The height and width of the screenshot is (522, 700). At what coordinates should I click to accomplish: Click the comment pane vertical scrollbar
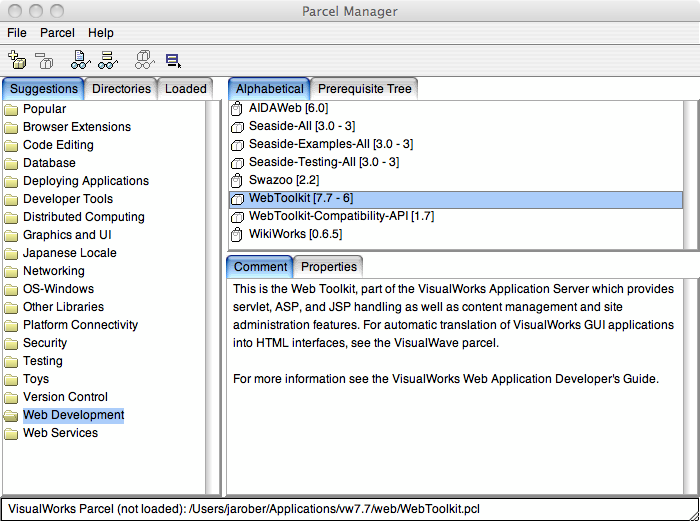691,387
